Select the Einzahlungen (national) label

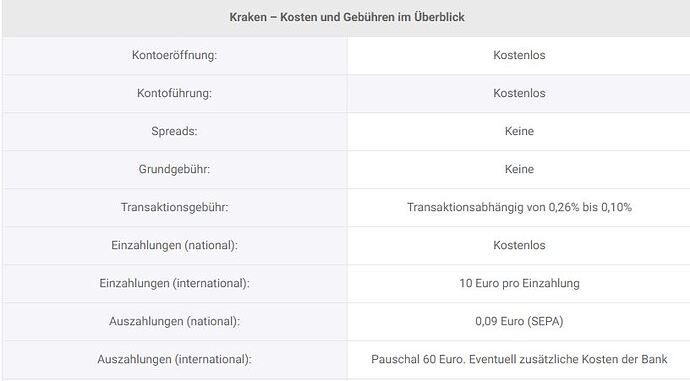click(174, 245)
